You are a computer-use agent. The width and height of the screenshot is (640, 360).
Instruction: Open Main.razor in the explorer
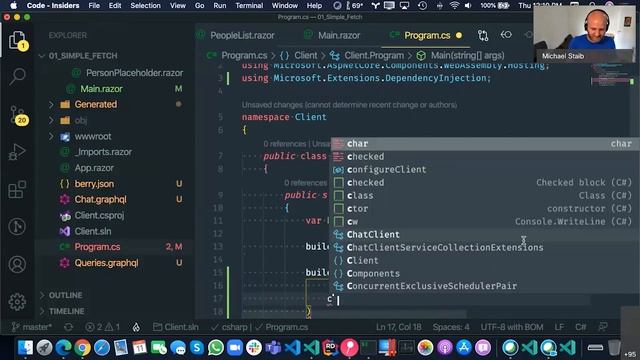[101, 89]
